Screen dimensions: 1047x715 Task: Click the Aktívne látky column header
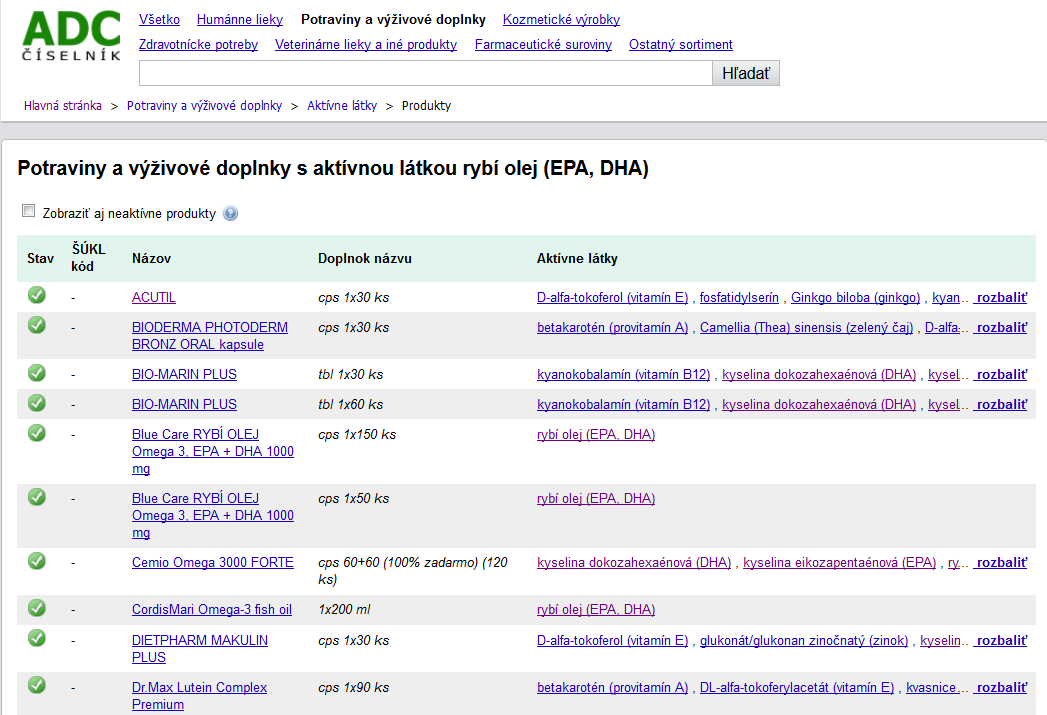coord(577,258)
